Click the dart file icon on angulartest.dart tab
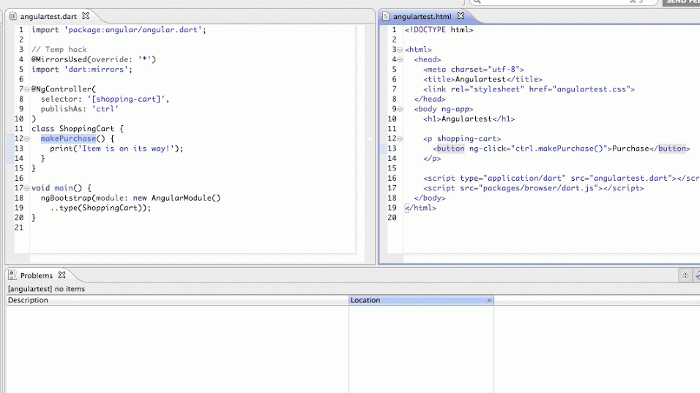The width and height of the screenshot is (700, 393). [x=13, y=16]
